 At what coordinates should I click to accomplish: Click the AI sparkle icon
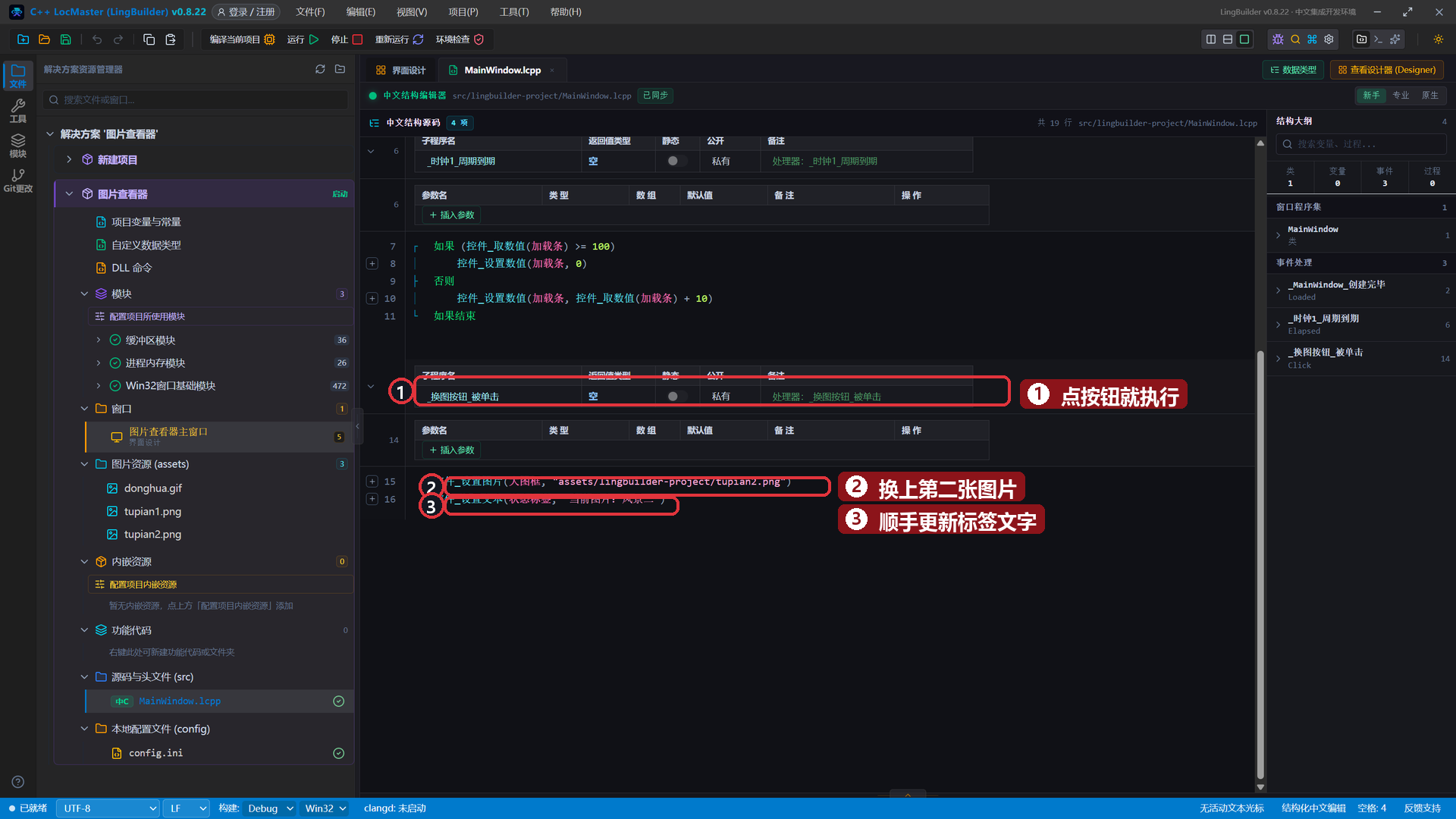click(x=1395, y=39)
